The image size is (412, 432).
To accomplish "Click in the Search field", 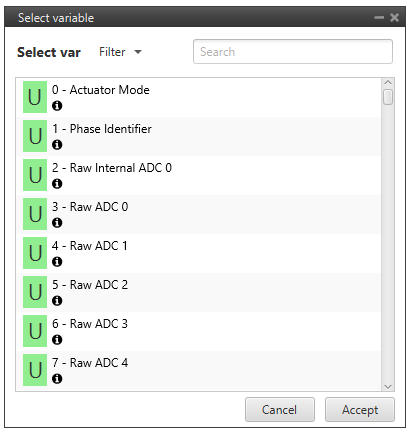I will coord(293,52).
